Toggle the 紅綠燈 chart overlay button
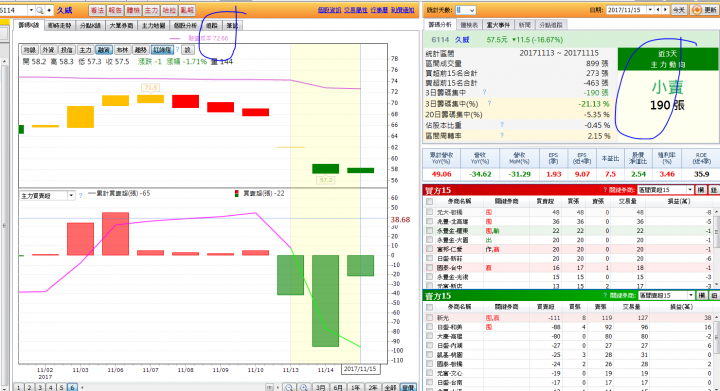 (x=162, y=50)
